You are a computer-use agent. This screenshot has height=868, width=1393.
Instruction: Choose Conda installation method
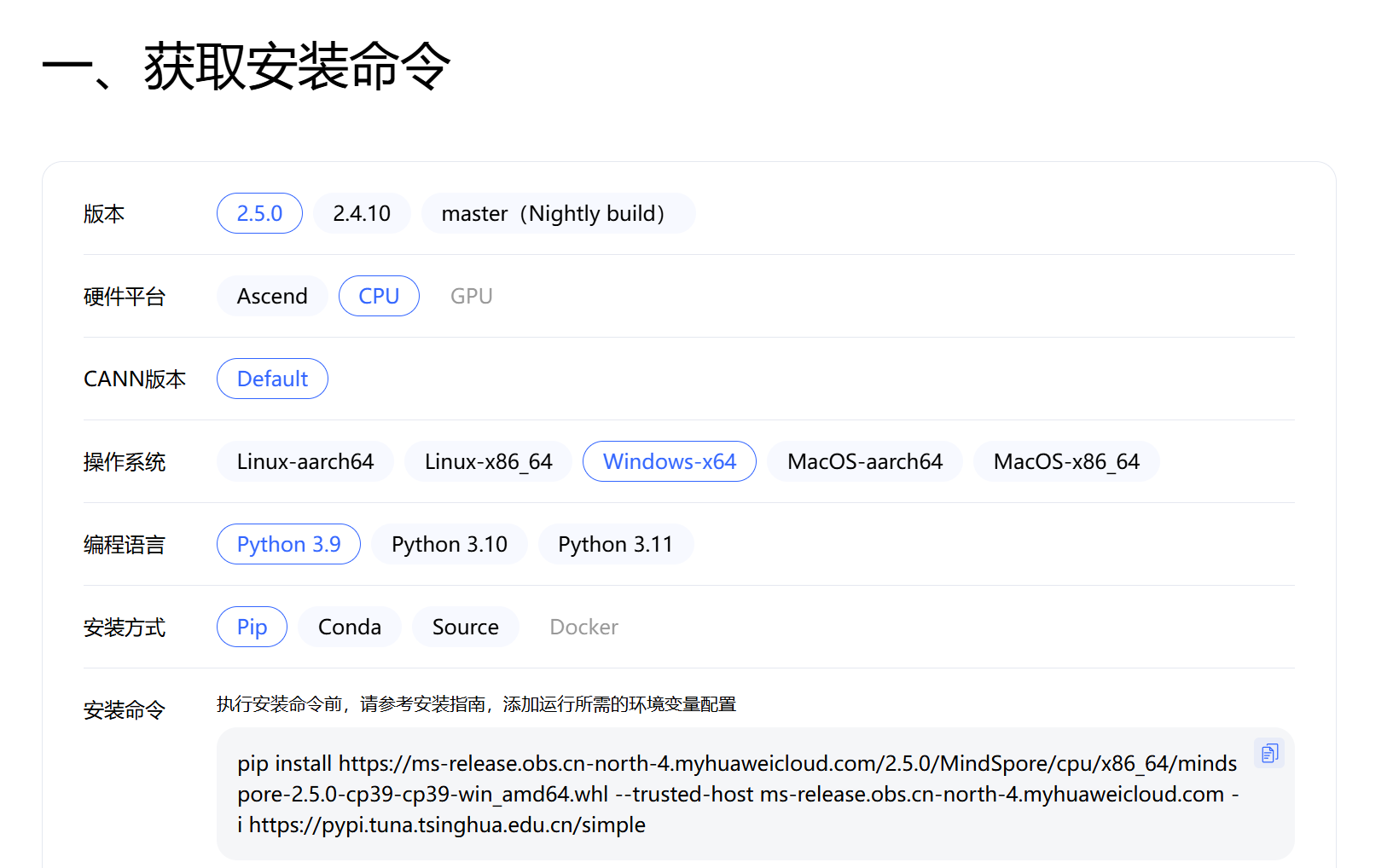pos(350,627)
